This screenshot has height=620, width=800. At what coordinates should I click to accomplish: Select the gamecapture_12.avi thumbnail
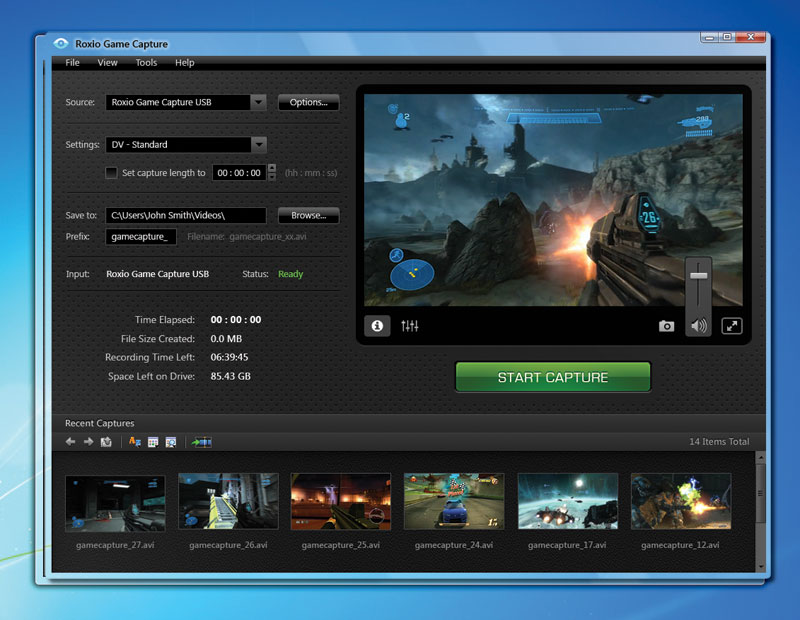pos(681,501)
